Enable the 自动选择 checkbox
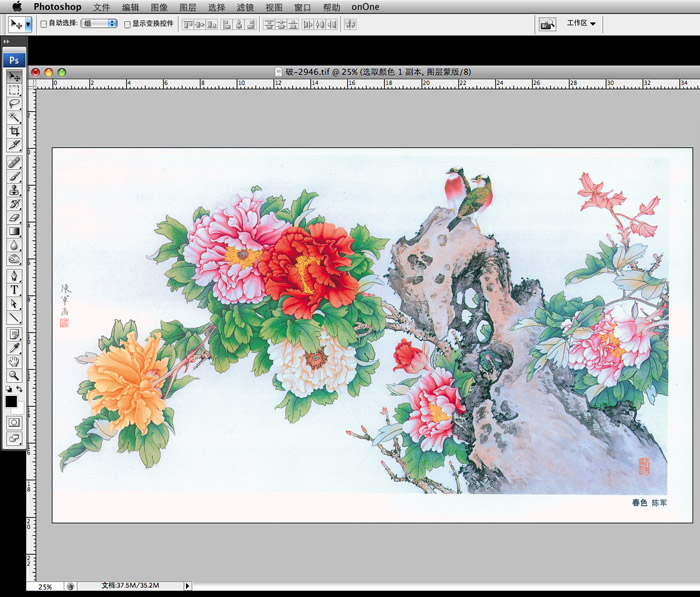 click(x=44, y=24)
